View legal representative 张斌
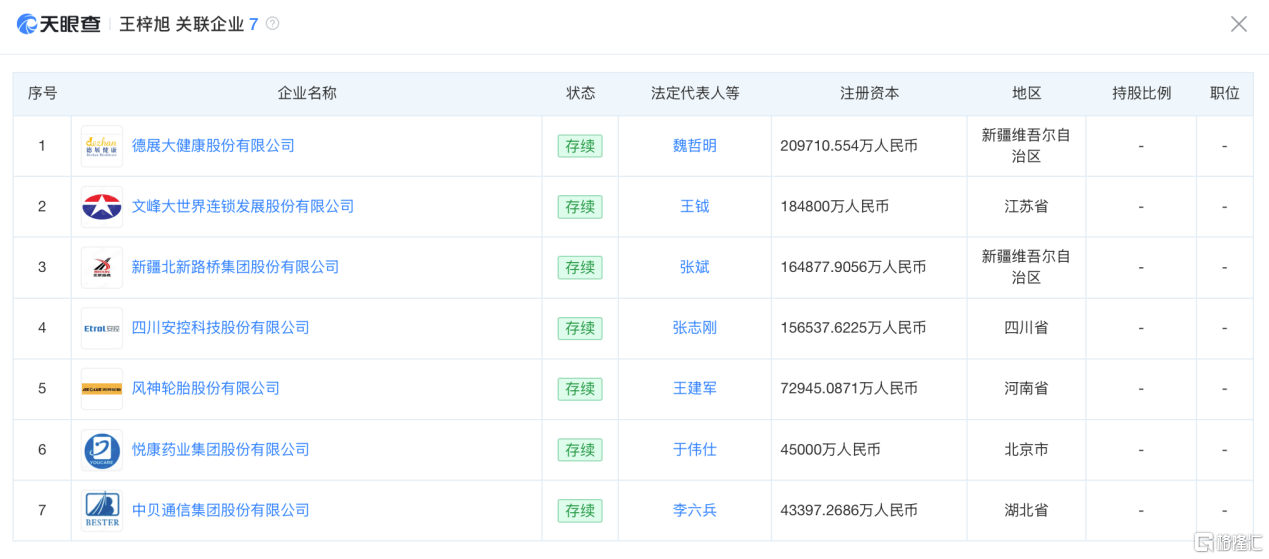Viewport: 1269px width, 559px height. pos(695,267)
